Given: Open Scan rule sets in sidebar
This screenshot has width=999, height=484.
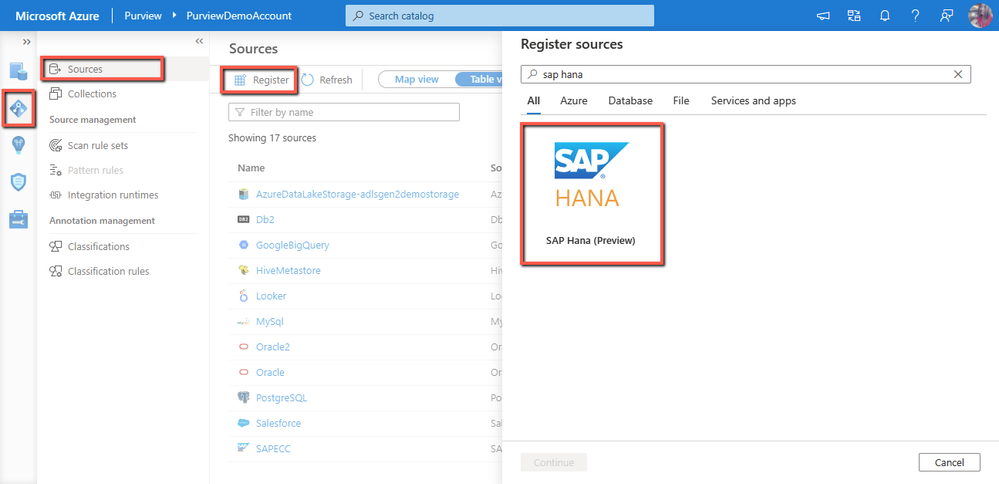Looking at the screenshot, I should tap(98, 145).
